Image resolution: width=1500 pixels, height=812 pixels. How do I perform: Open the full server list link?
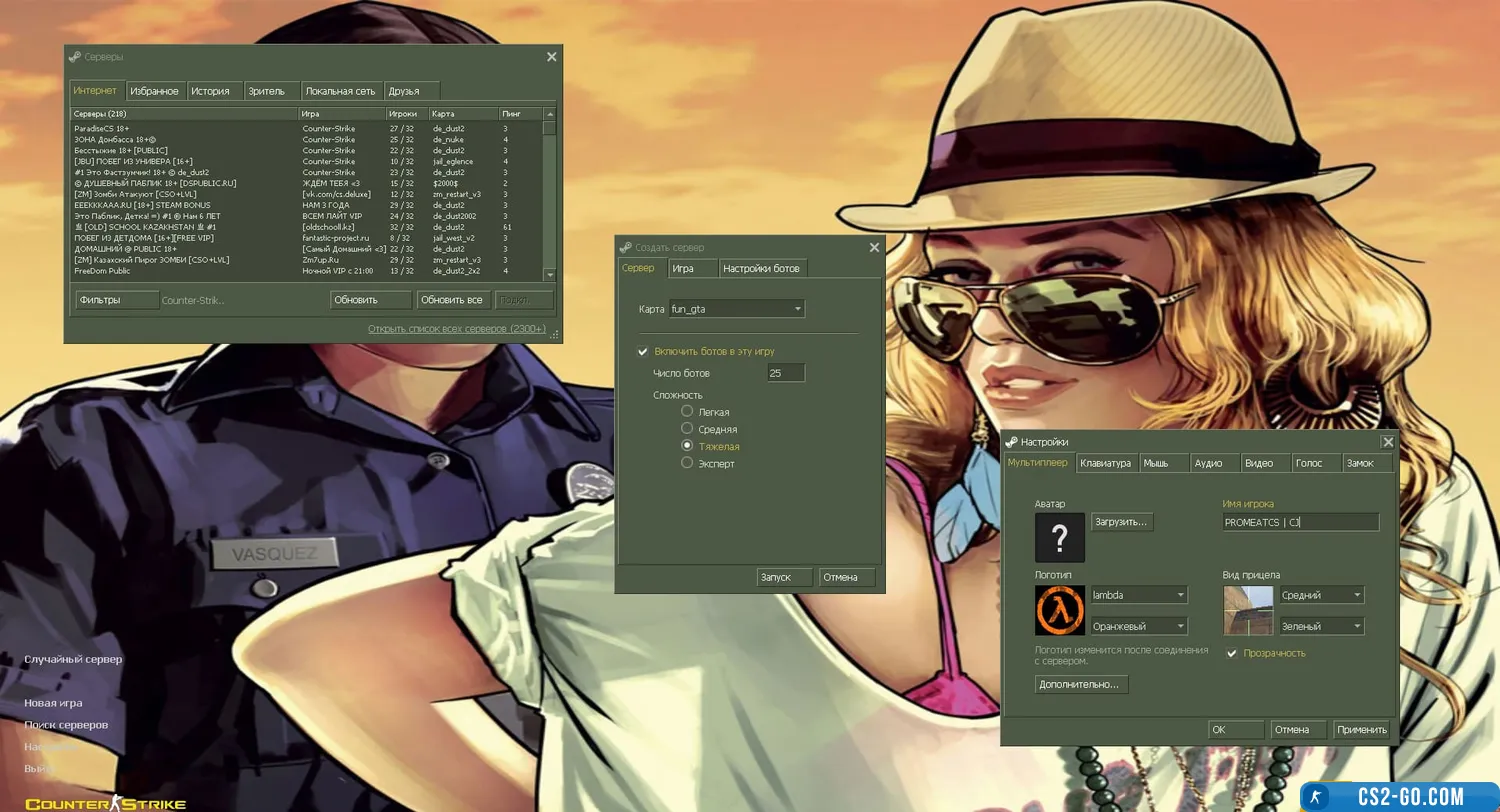coord(456,329)
